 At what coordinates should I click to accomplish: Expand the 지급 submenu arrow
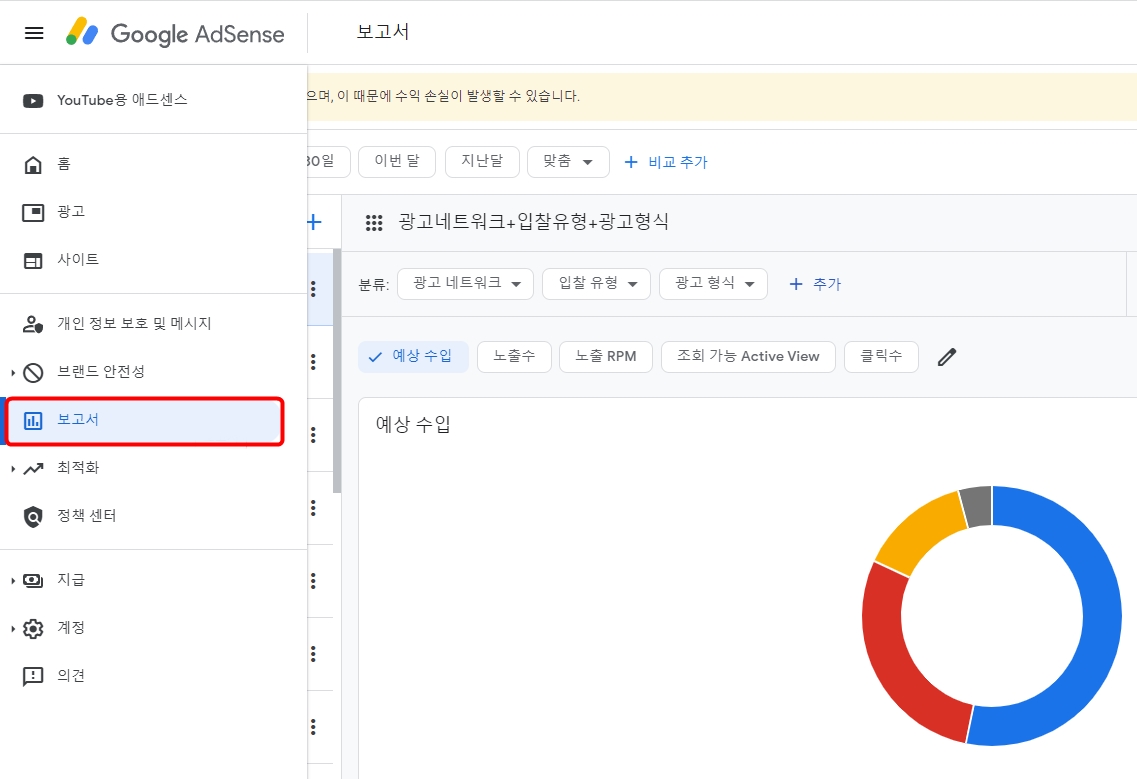point(13,580)
